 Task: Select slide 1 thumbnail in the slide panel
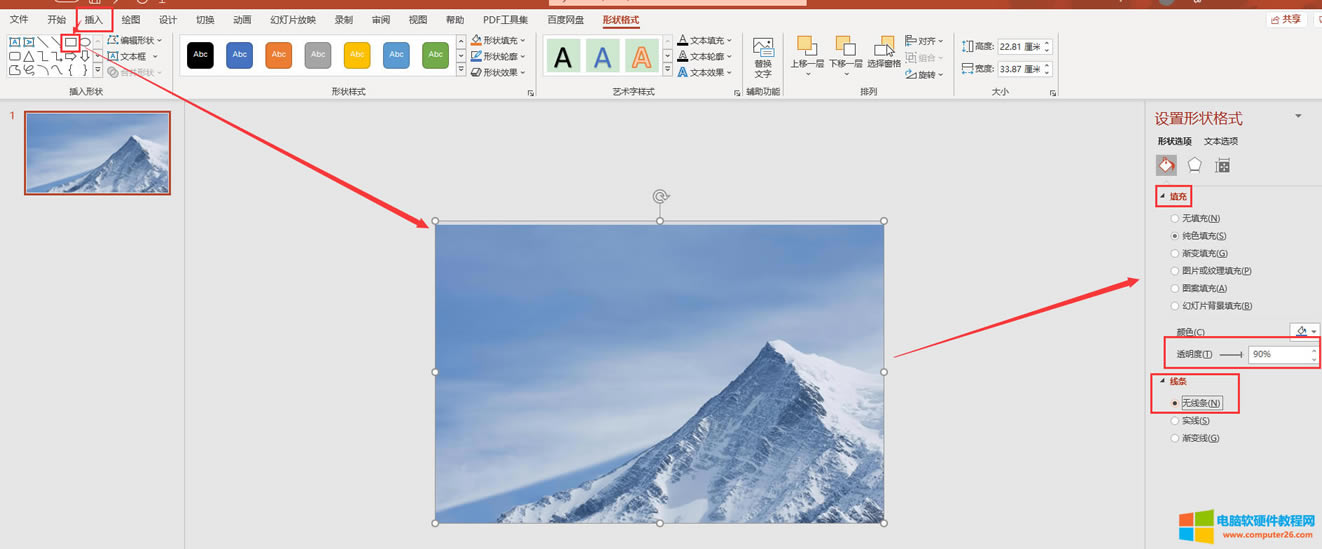(x=98, y=153)
